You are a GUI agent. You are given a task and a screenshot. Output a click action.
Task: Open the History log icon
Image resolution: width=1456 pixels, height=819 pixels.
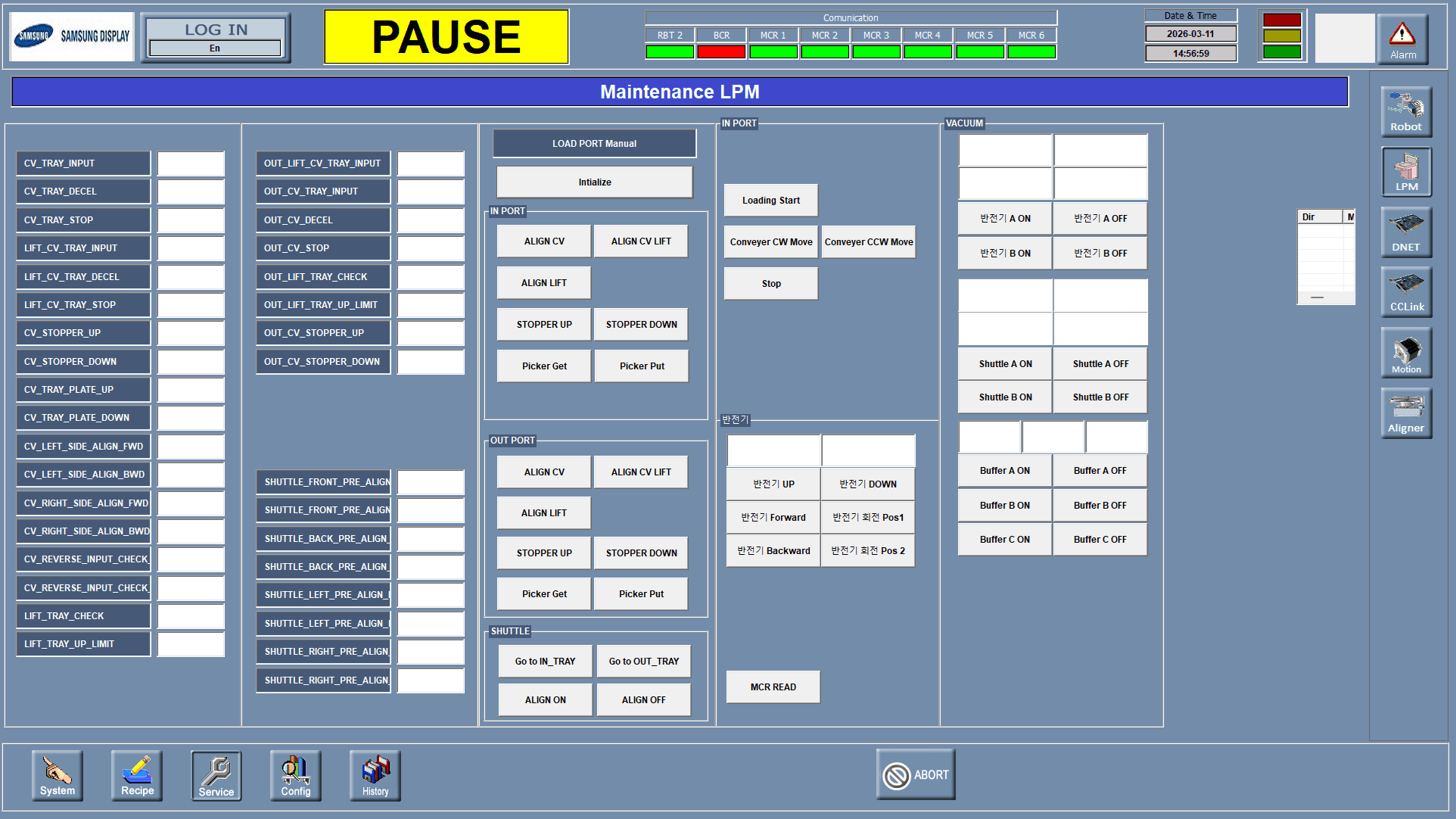[x=375, y=775]
